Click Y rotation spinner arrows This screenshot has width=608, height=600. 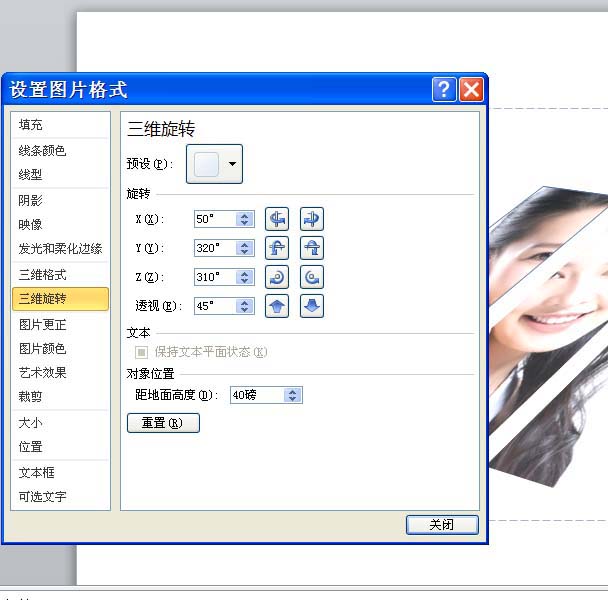point(244,248)
